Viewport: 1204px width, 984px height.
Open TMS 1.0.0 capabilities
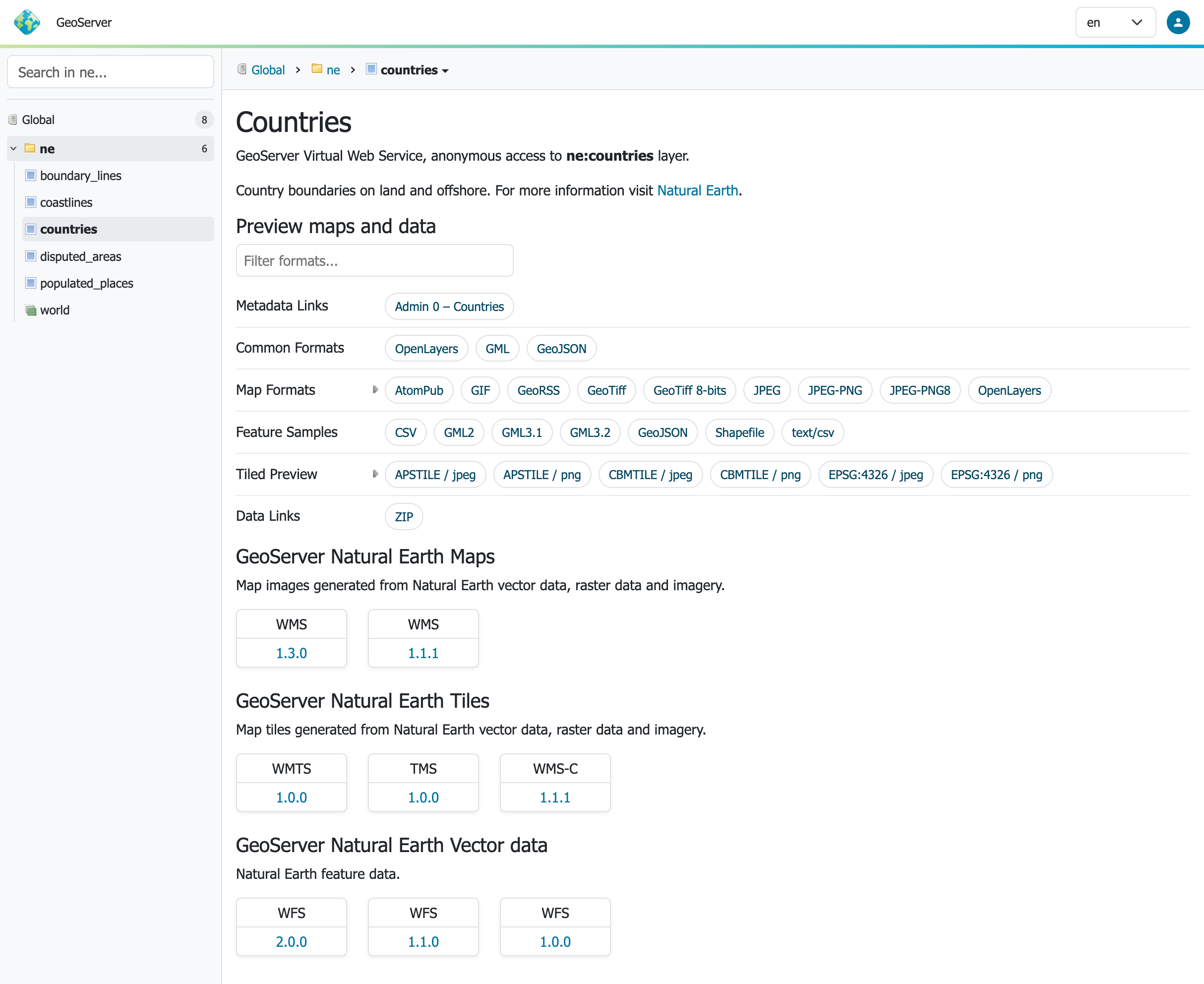(423, 798)
